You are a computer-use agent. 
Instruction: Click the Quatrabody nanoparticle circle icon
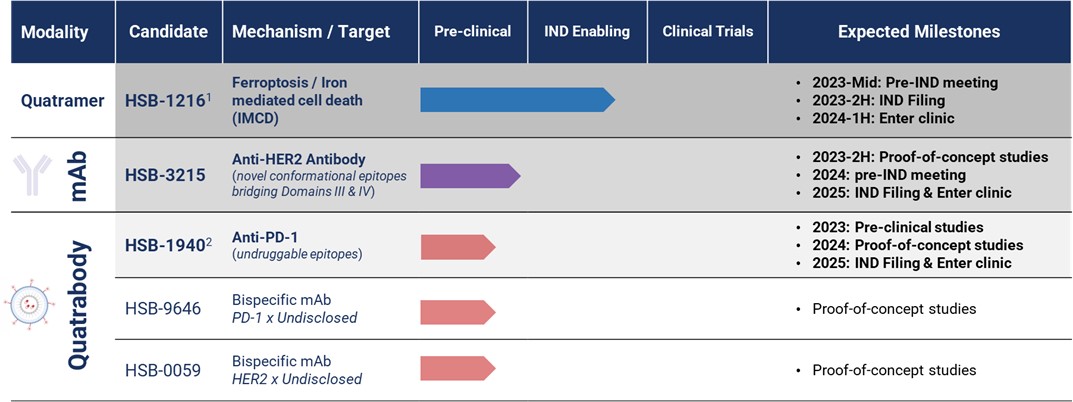point(30,305)
